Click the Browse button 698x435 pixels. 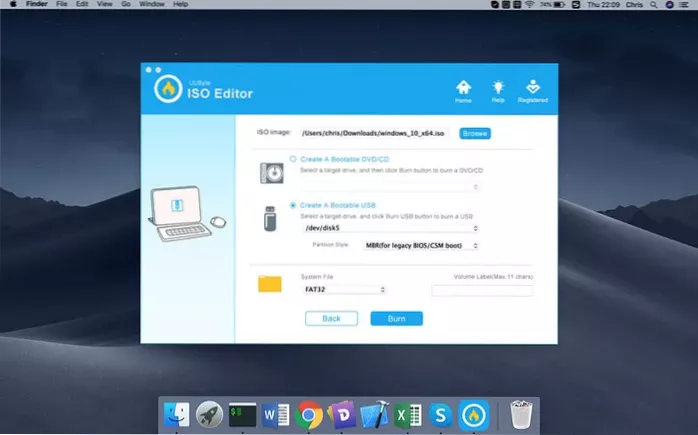[475, 133]
